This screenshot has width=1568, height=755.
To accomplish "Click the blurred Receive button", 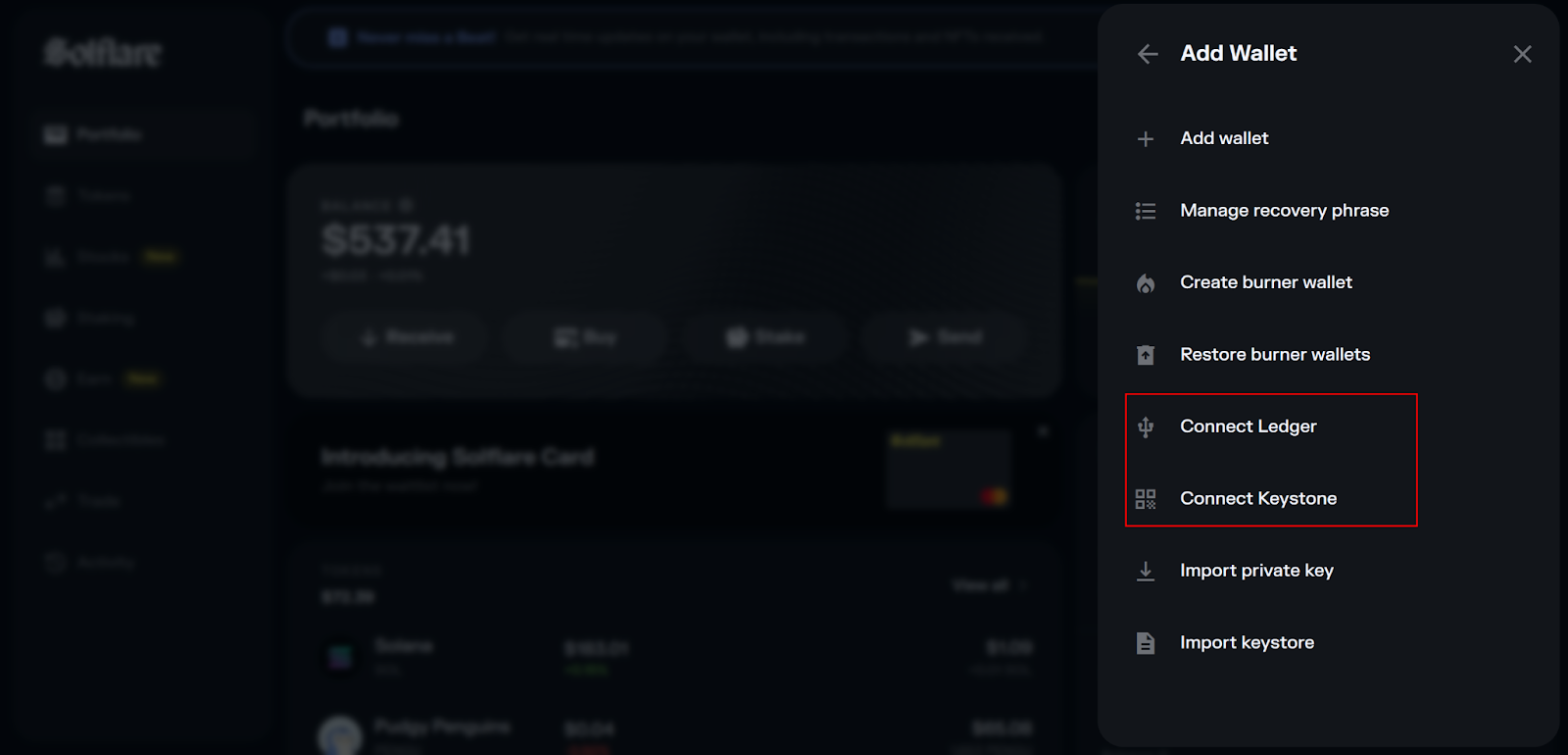I will click(x=407, y=337).
